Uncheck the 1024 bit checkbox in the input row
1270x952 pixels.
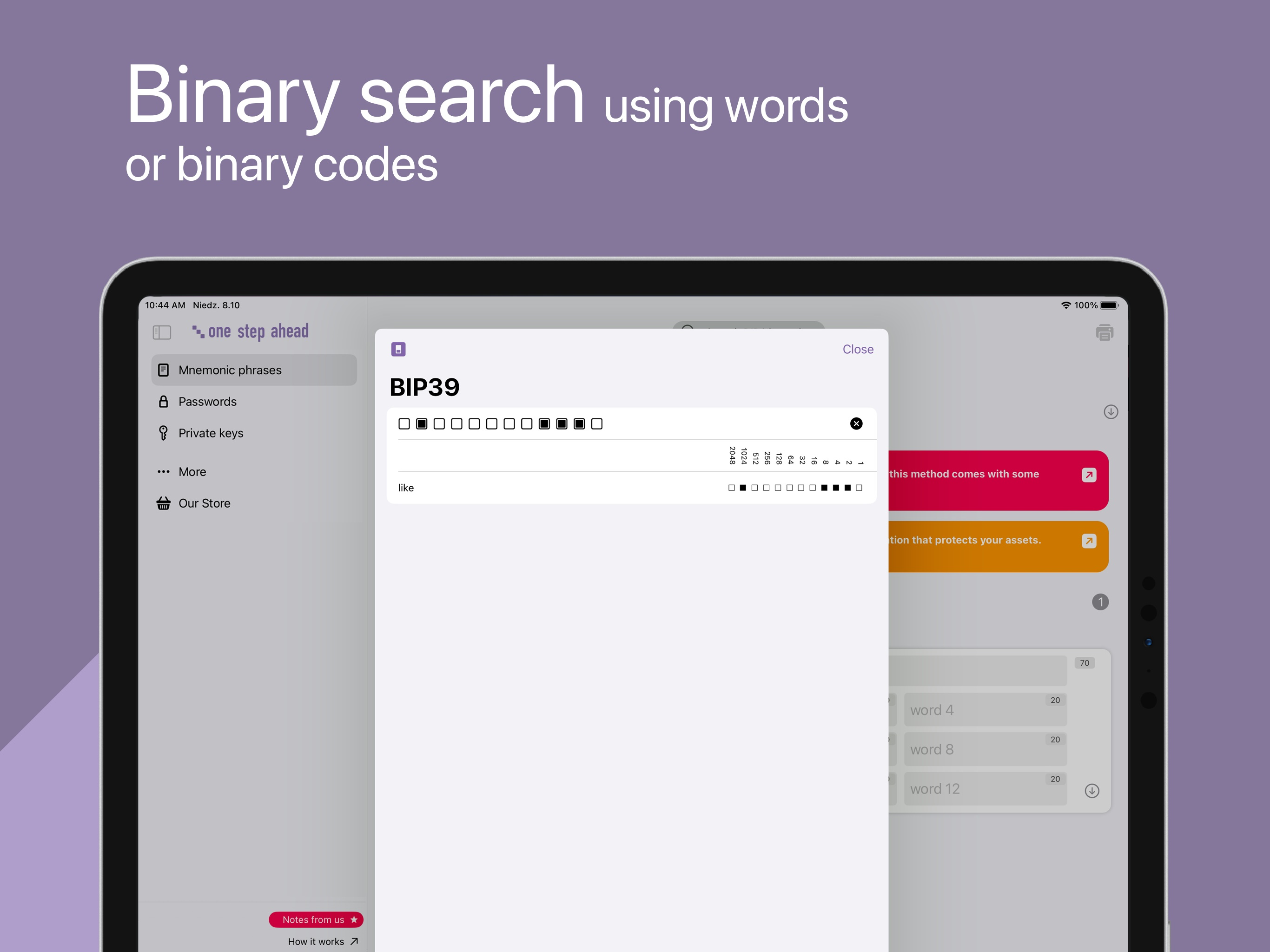(x=422, y=424)
